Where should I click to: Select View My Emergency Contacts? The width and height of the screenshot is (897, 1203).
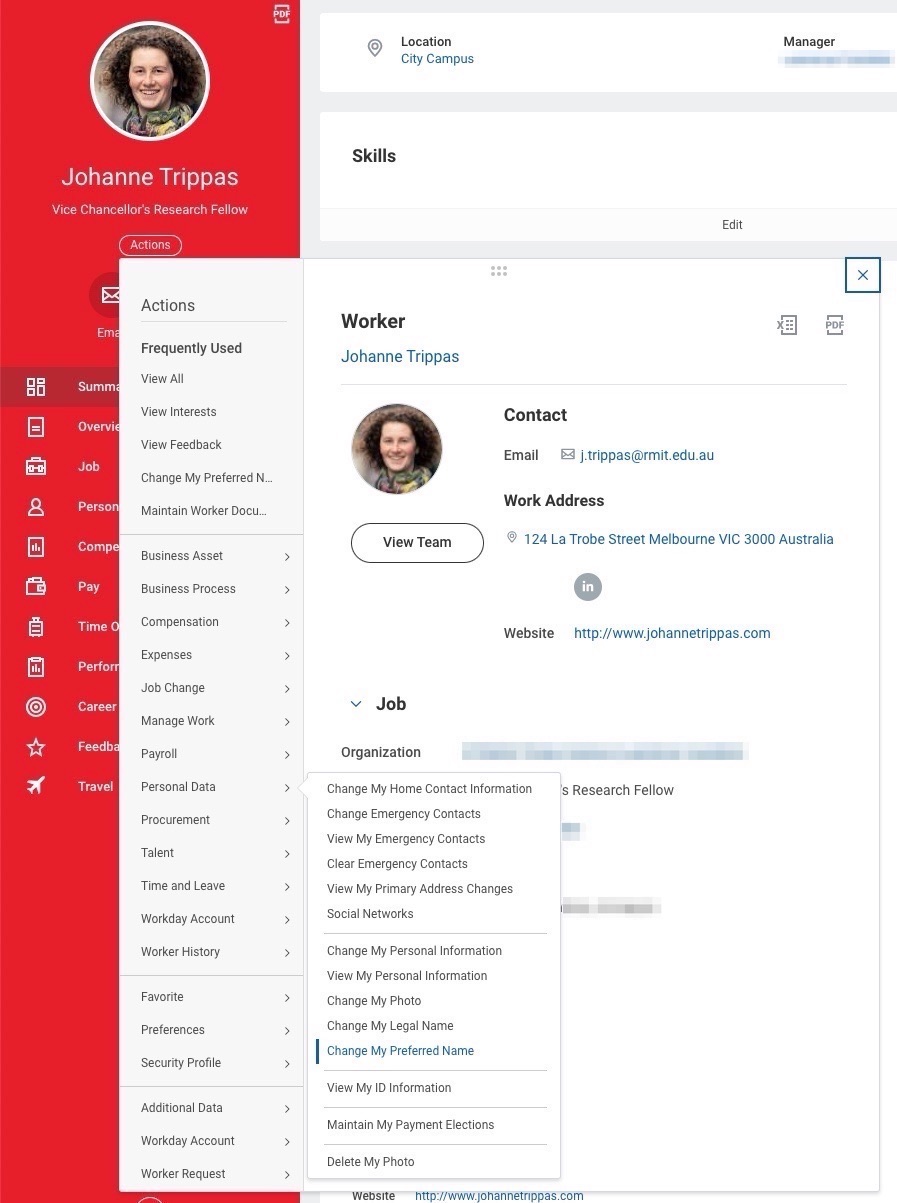[x=406, y=839]
